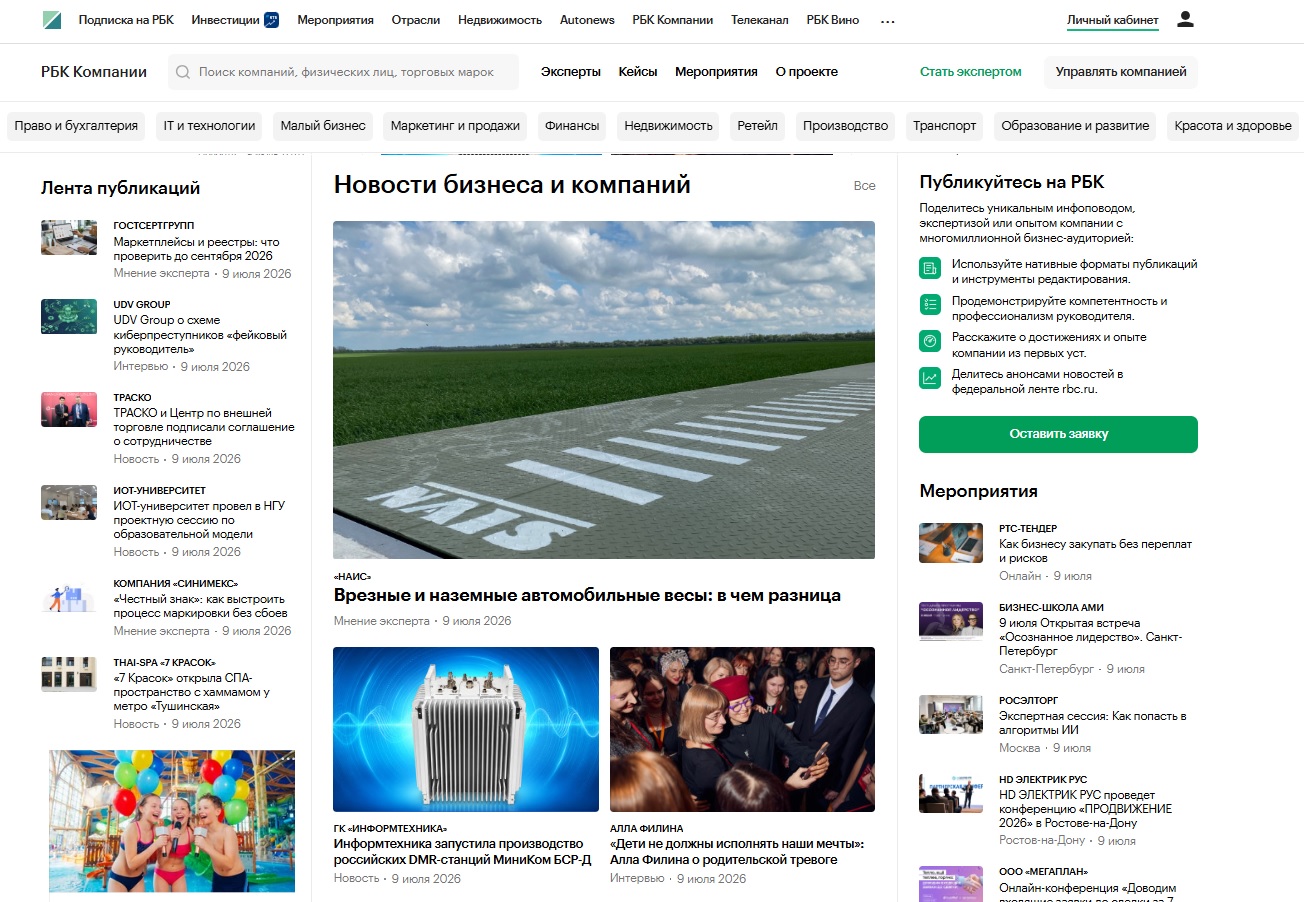Click the native formats document icon

pos(930,268)
